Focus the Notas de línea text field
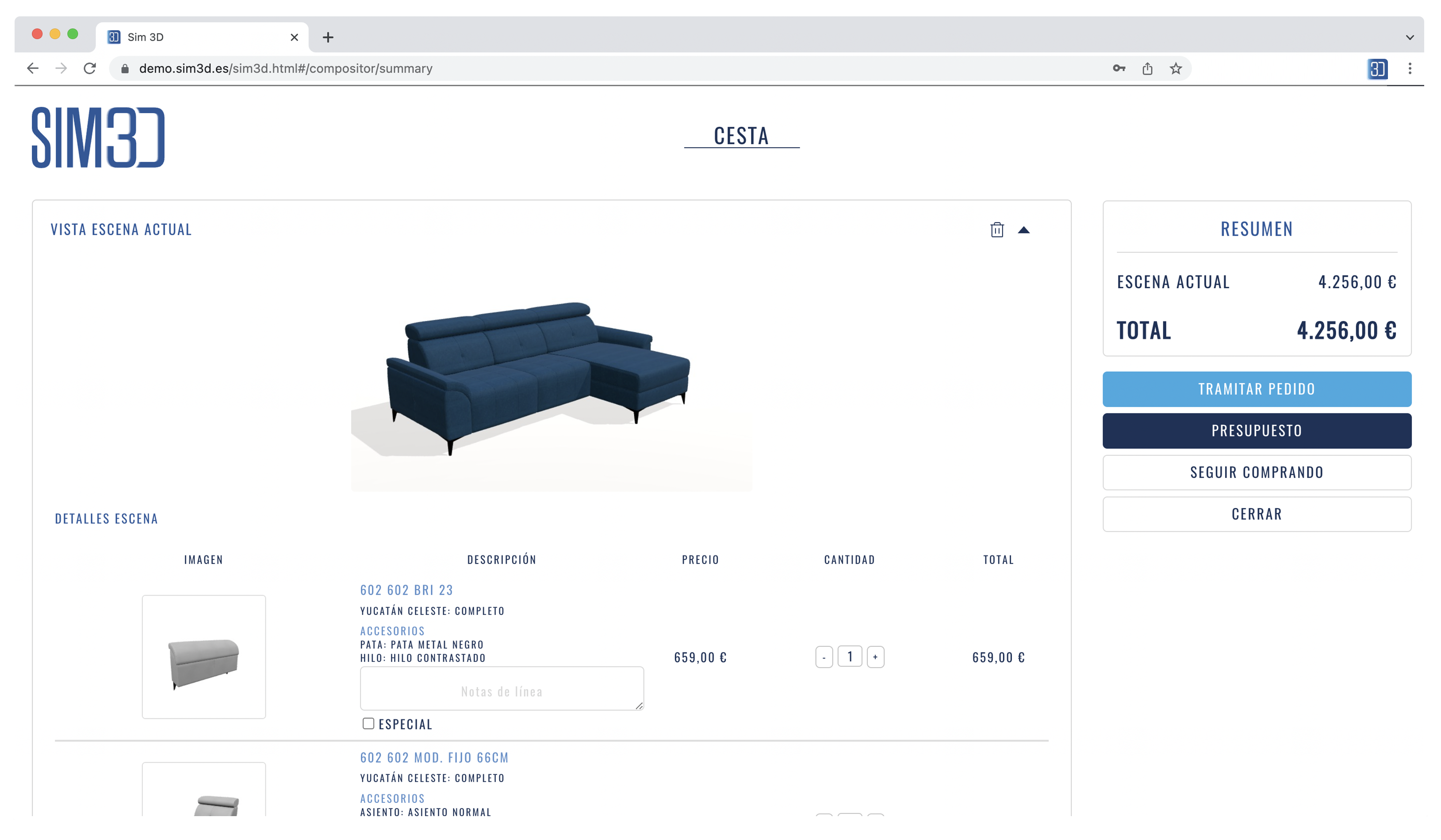The width and height of the screenshot is (1441, 840). 502,688
